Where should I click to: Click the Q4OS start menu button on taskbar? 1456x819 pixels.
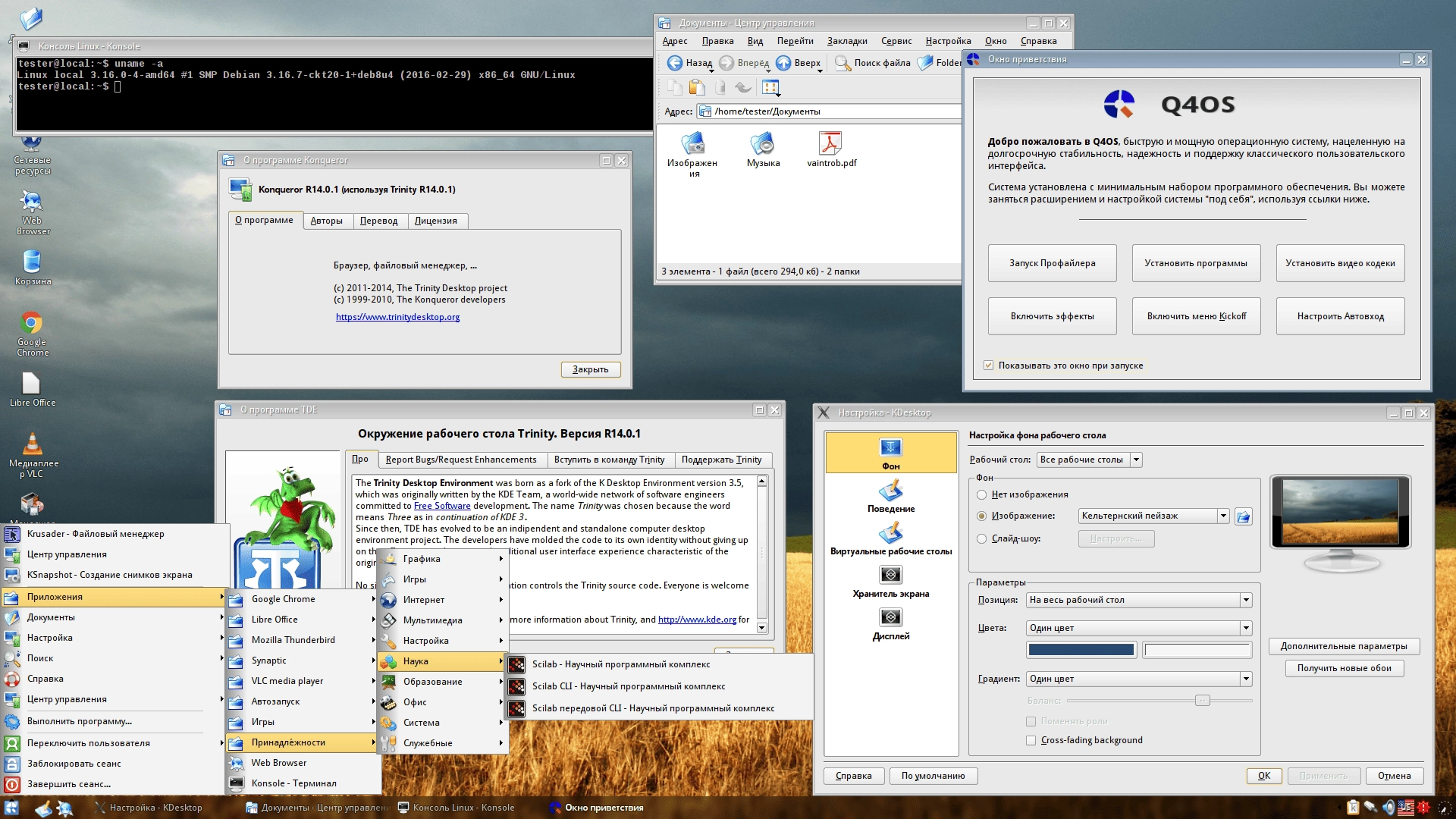click(11, 808)
